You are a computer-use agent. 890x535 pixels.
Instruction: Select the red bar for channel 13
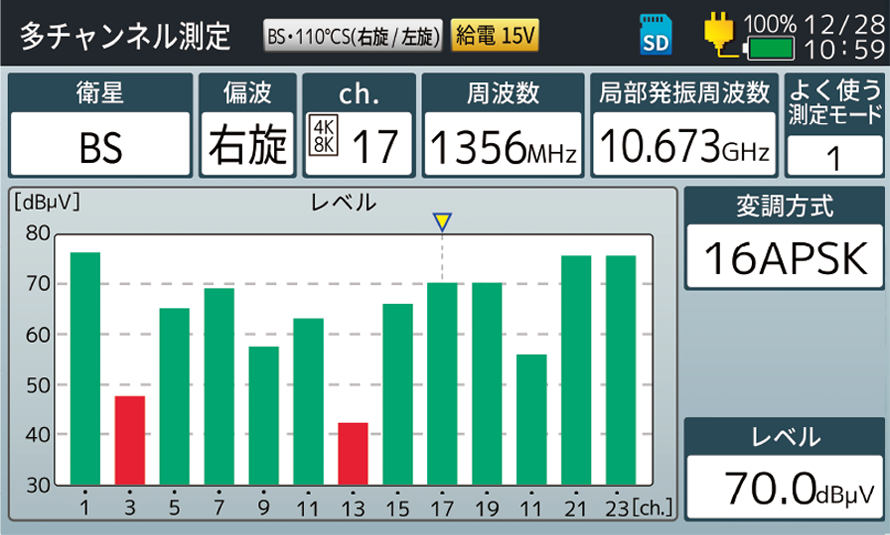(353, 453)
